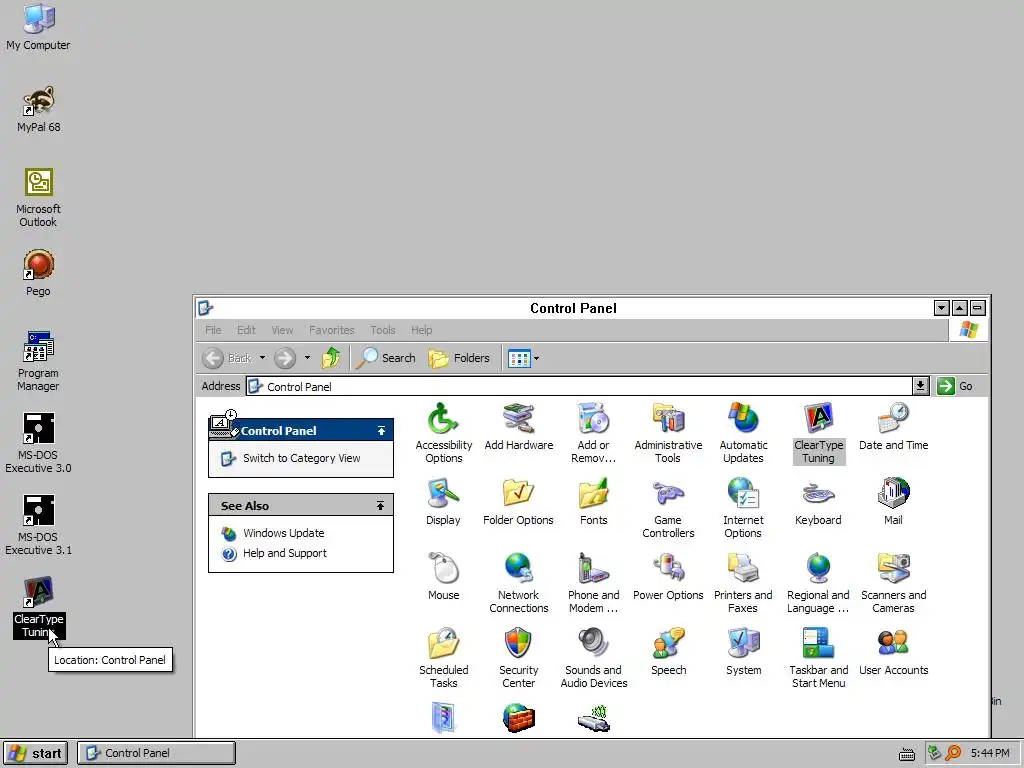The image size is (1024, 768).
Task: Go up one folder level
Action: (331, 358)
